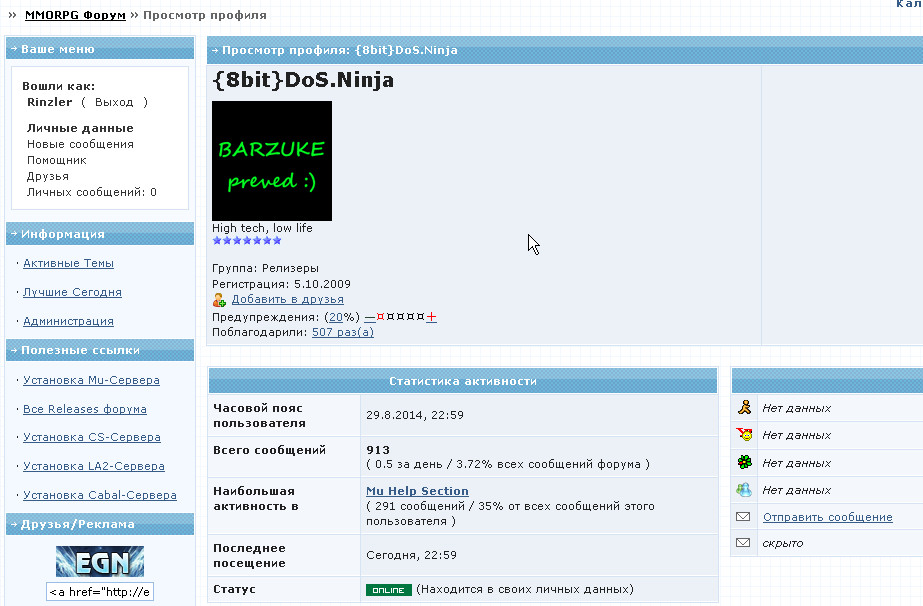Click the 29.8.2014, 22:59 timezone value
Screen dimensions: 923x606
[x=415, y=415]
